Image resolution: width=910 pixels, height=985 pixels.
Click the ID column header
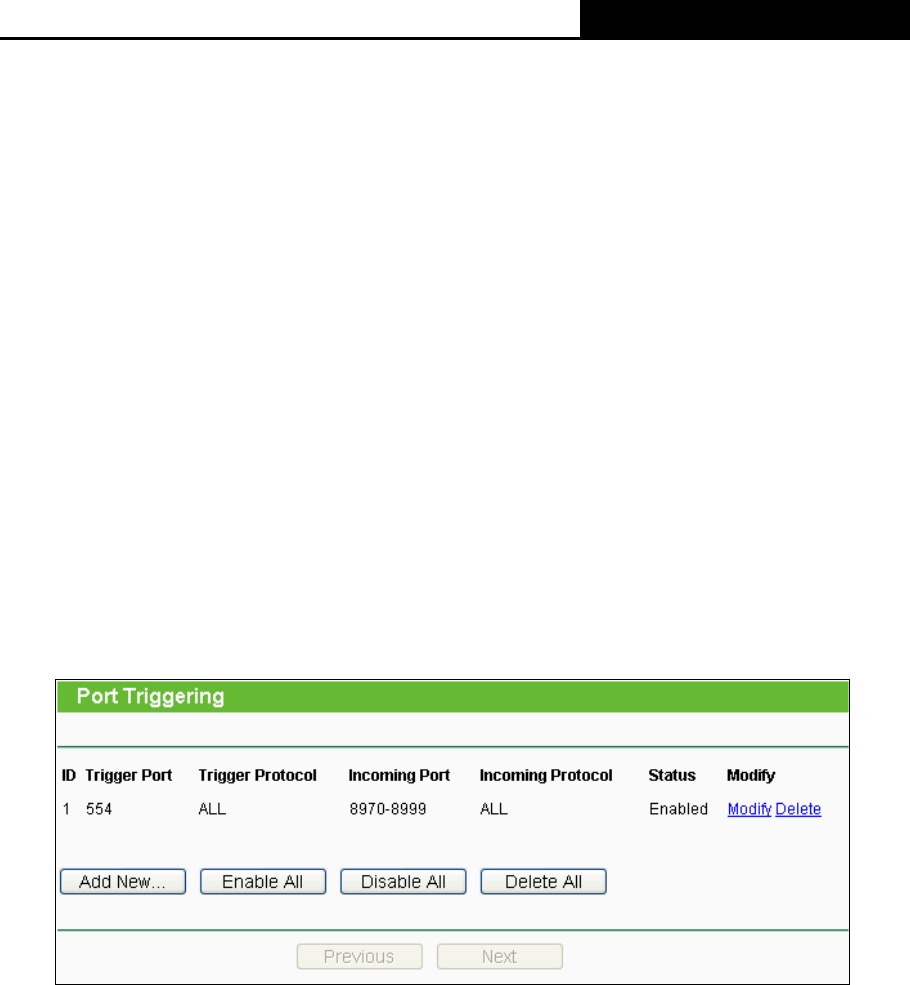(x=68, y=775)
